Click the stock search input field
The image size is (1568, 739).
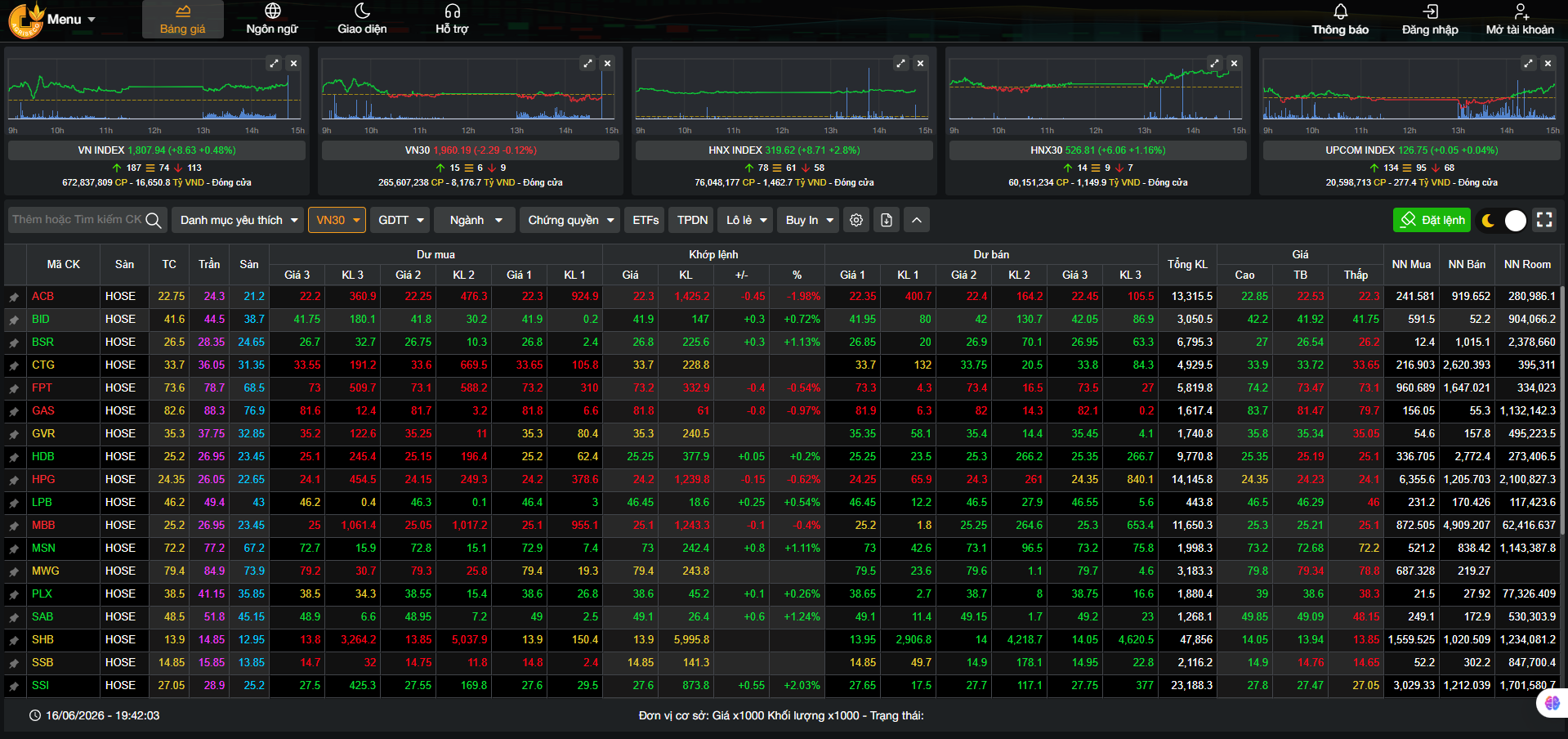76,220
